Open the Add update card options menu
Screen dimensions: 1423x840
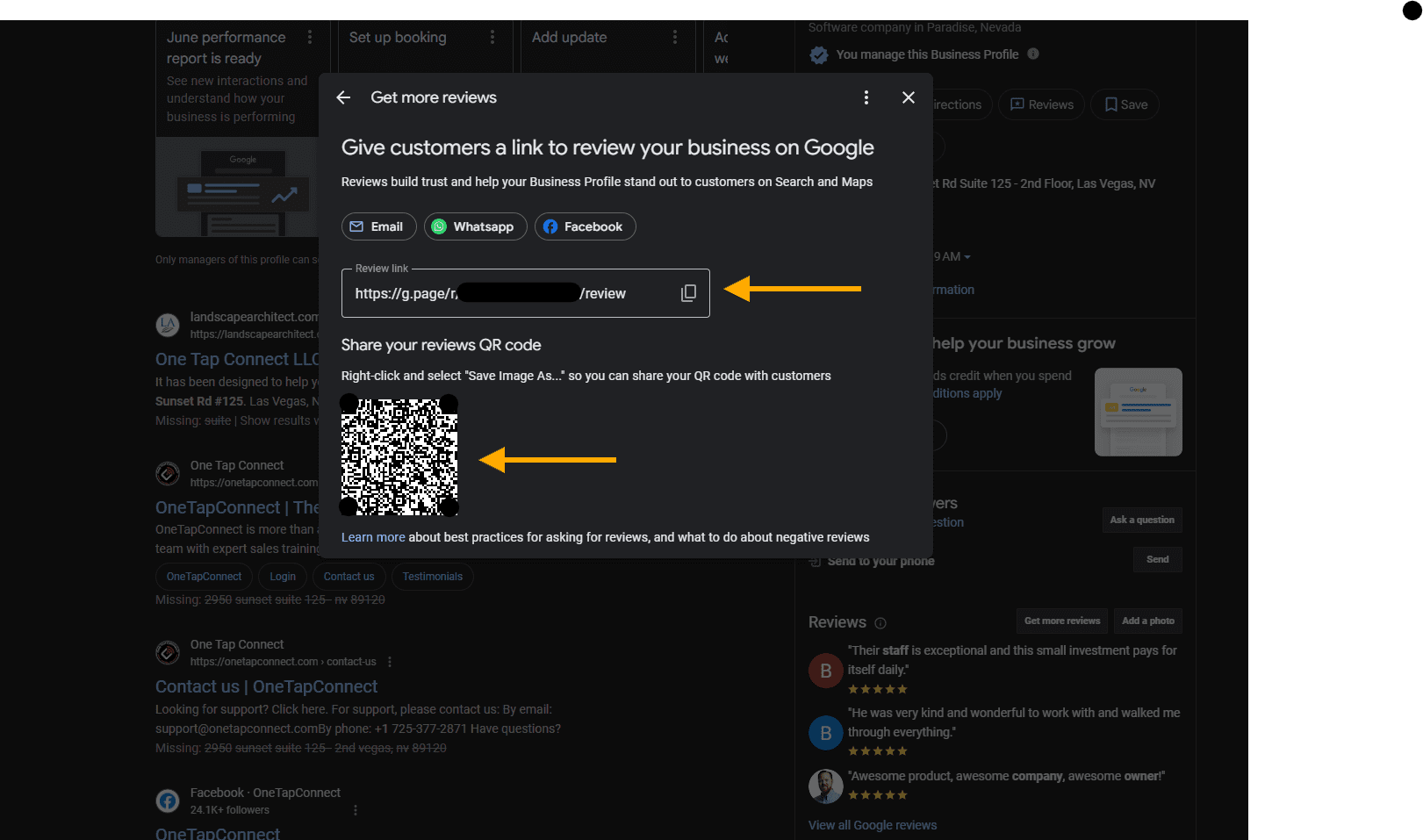(x=675, y=37)
